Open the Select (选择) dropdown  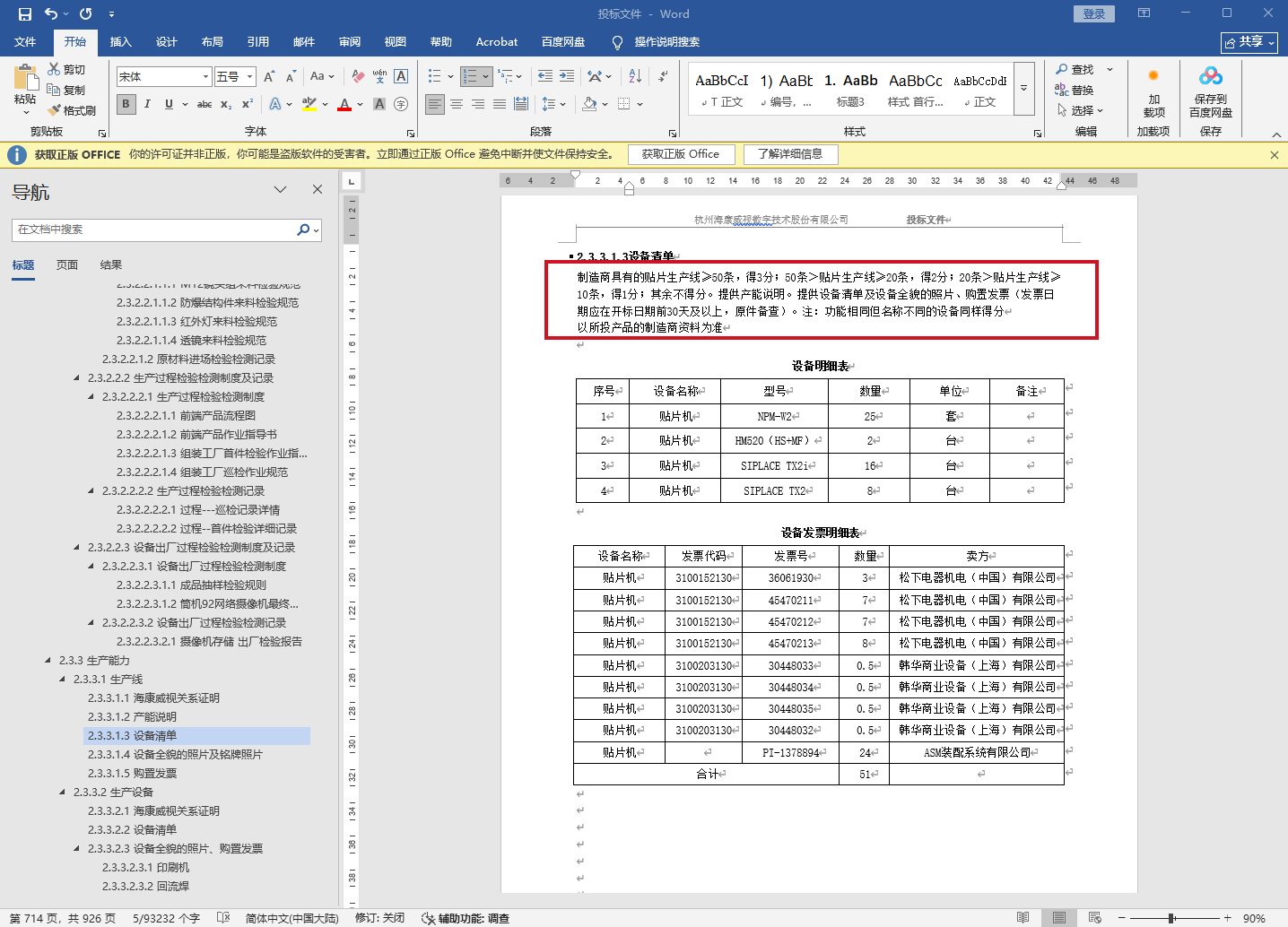(x=1080, y=110)
